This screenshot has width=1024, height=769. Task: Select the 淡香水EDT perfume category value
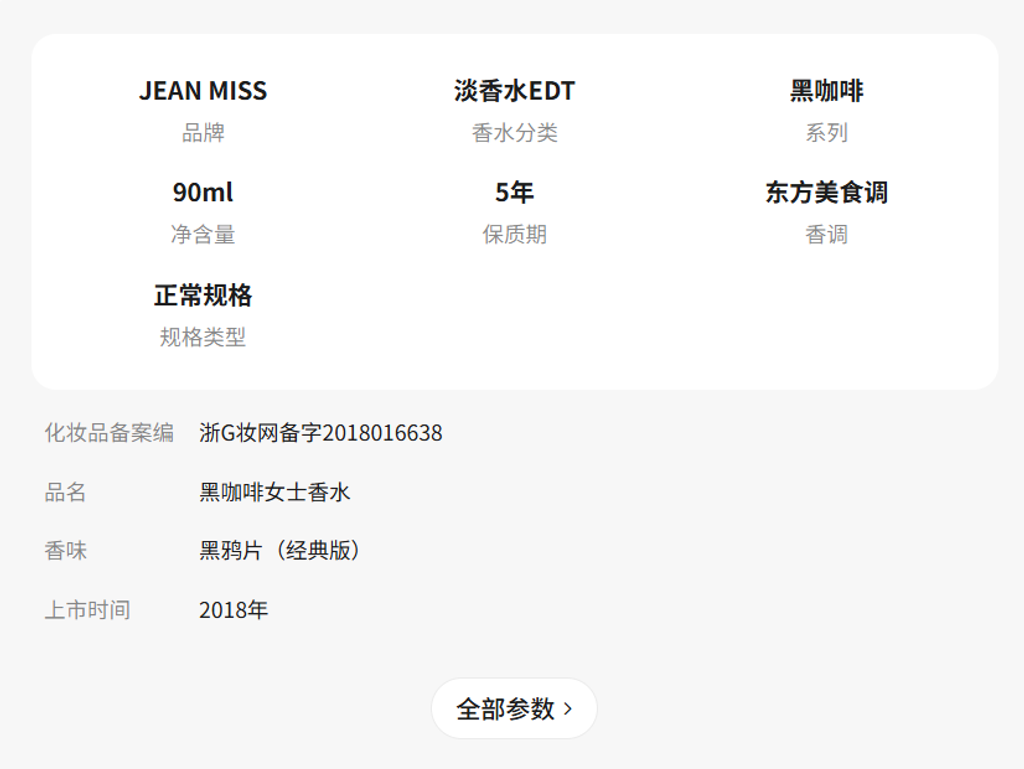[x=514, y=91]
